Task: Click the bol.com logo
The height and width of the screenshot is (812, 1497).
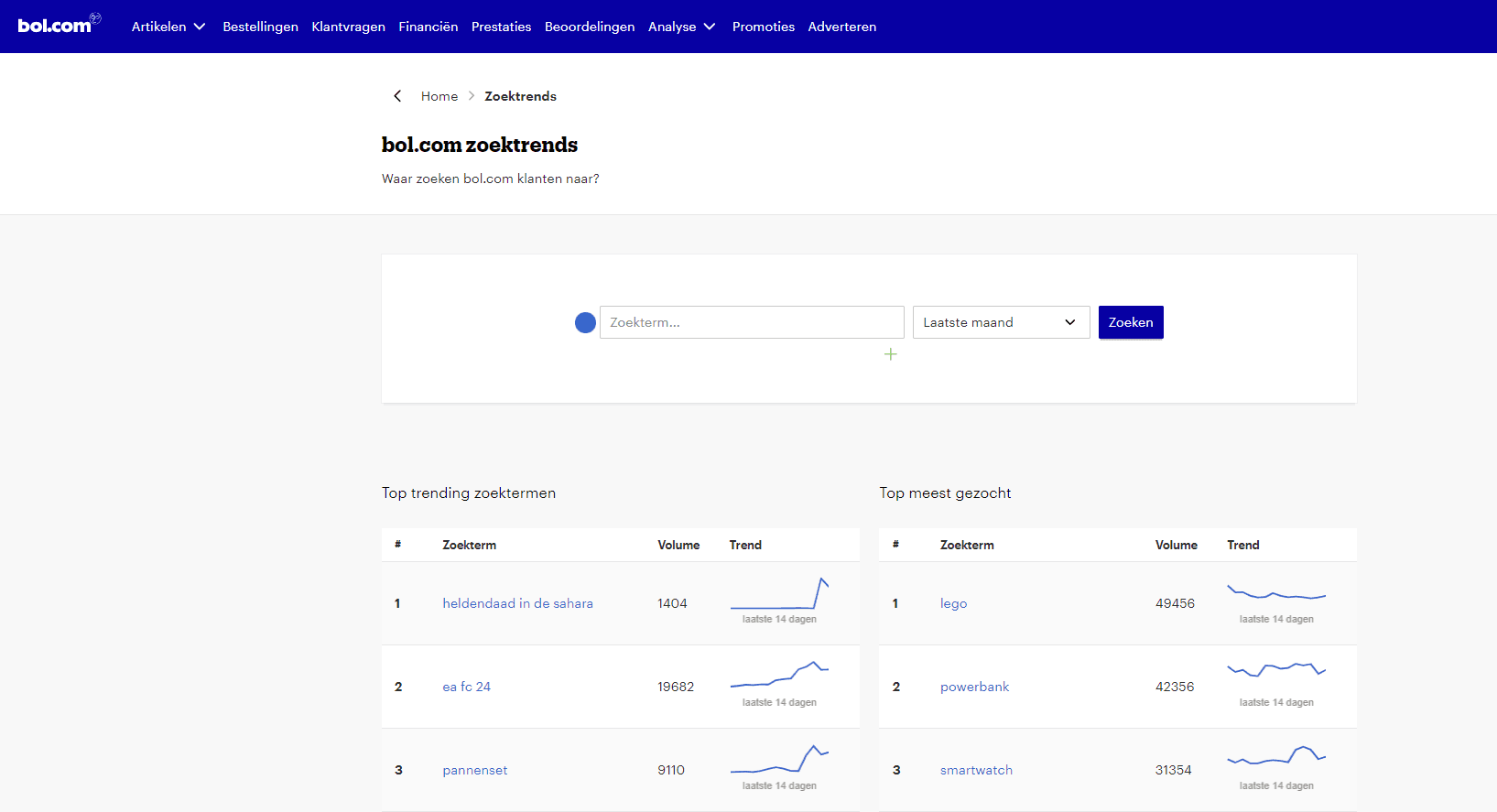Action: click(59, 25)
